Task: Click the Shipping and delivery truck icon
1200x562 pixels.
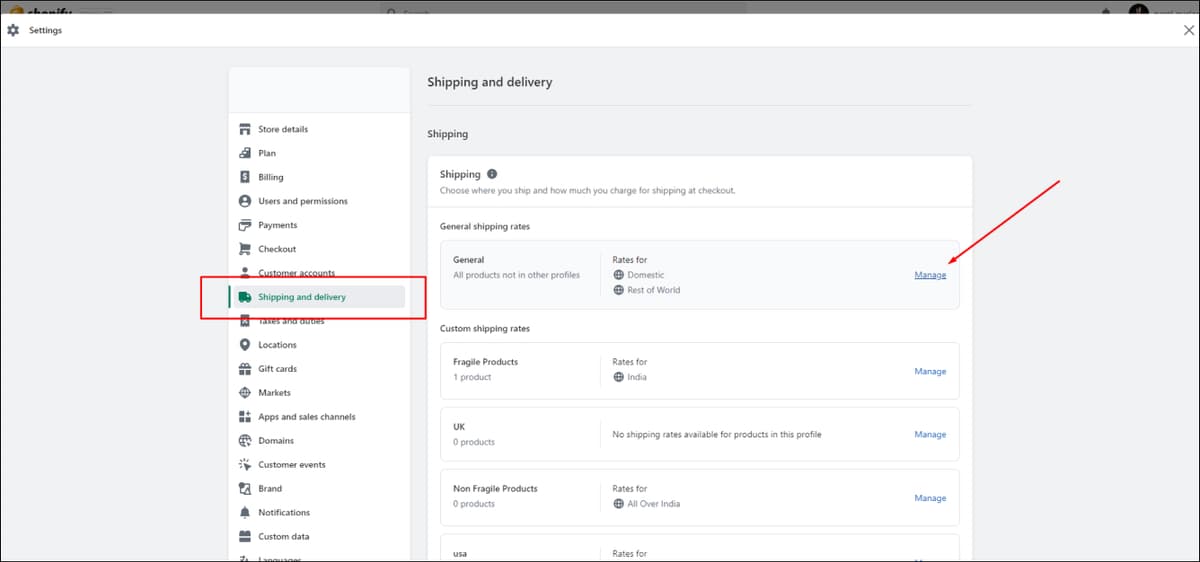Action: (x=245, y=297)
